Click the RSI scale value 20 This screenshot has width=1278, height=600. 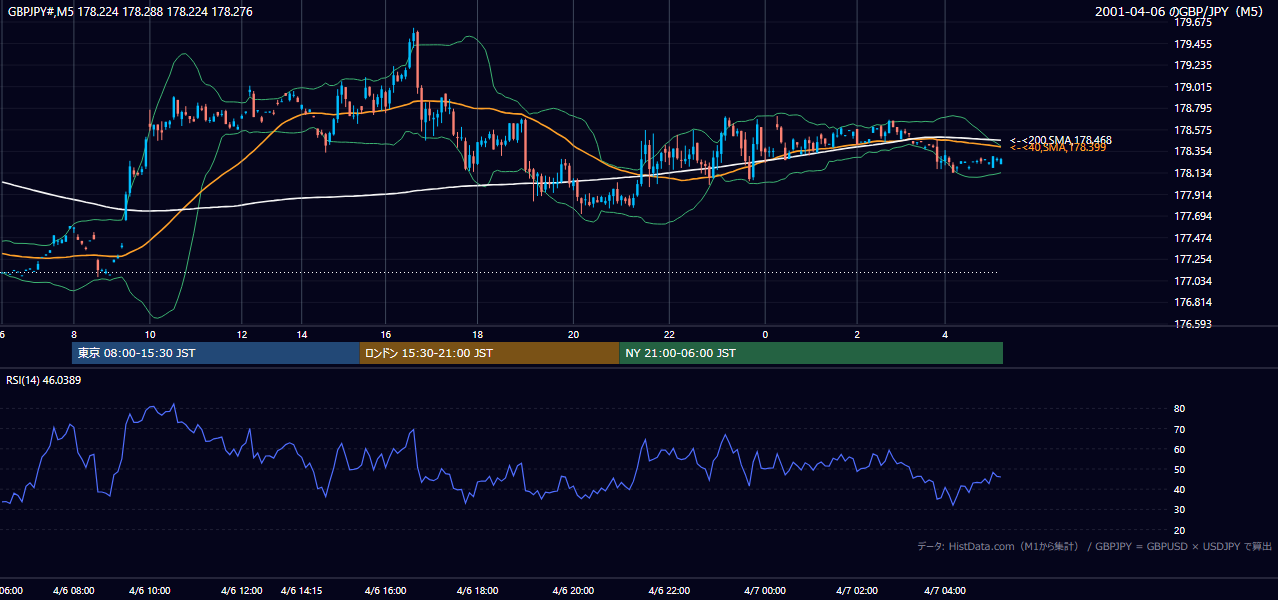[1180, 530]
